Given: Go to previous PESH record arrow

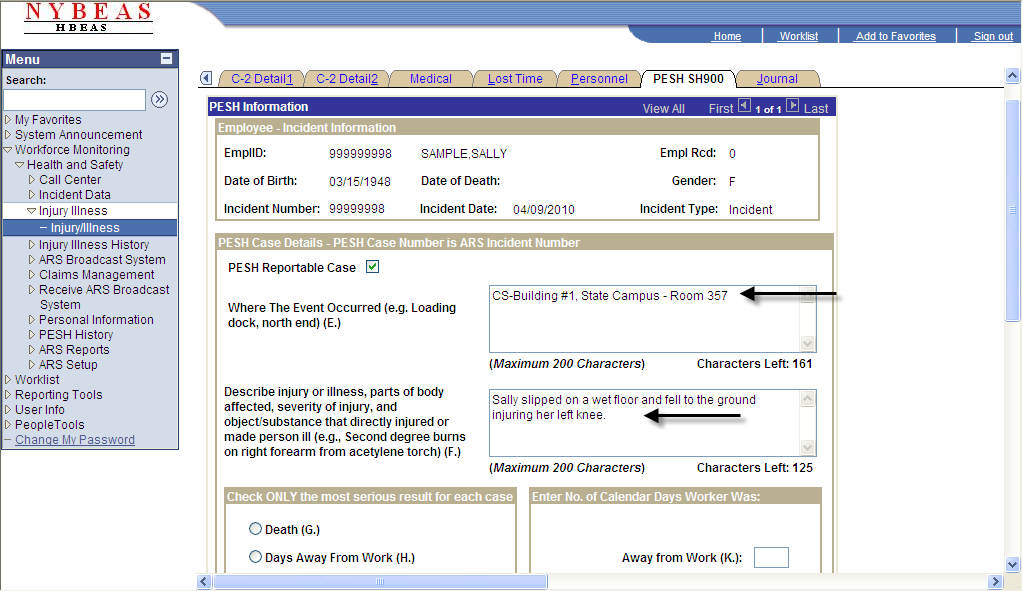Looking at the screenshot, I should (744, 106).
